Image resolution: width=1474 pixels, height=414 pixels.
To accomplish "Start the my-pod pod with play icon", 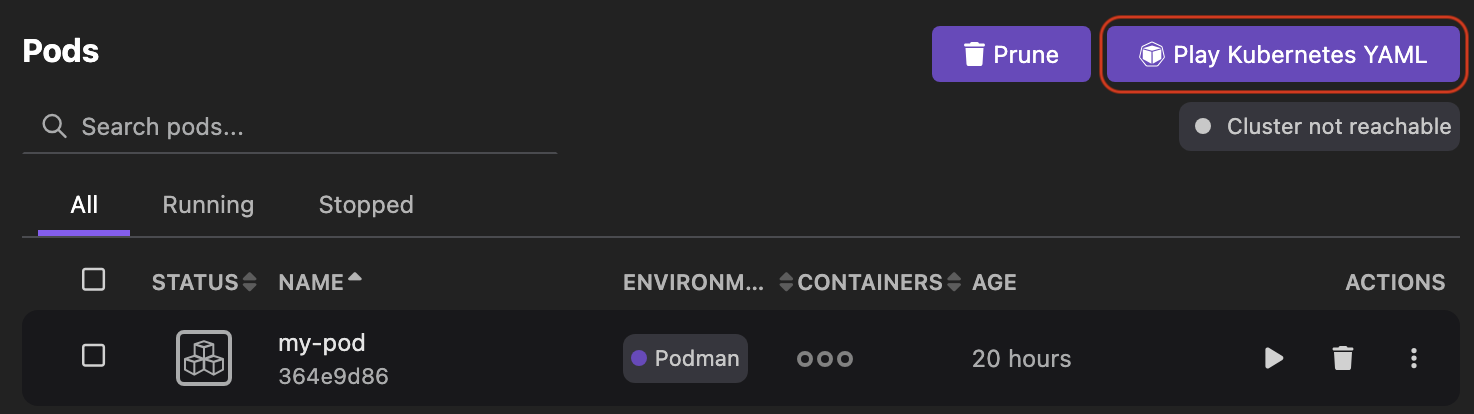I will [1274, 358].
